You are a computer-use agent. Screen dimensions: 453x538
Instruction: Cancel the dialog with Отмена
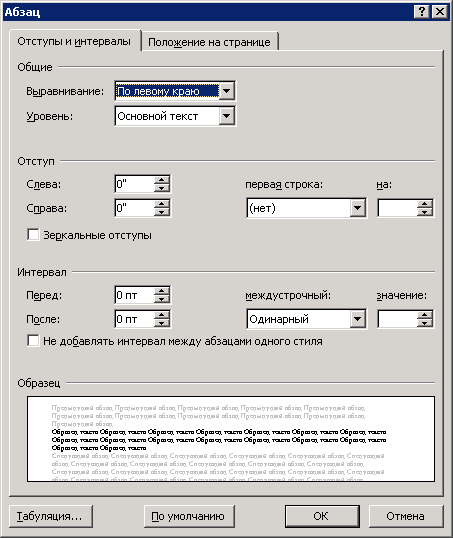406,516
